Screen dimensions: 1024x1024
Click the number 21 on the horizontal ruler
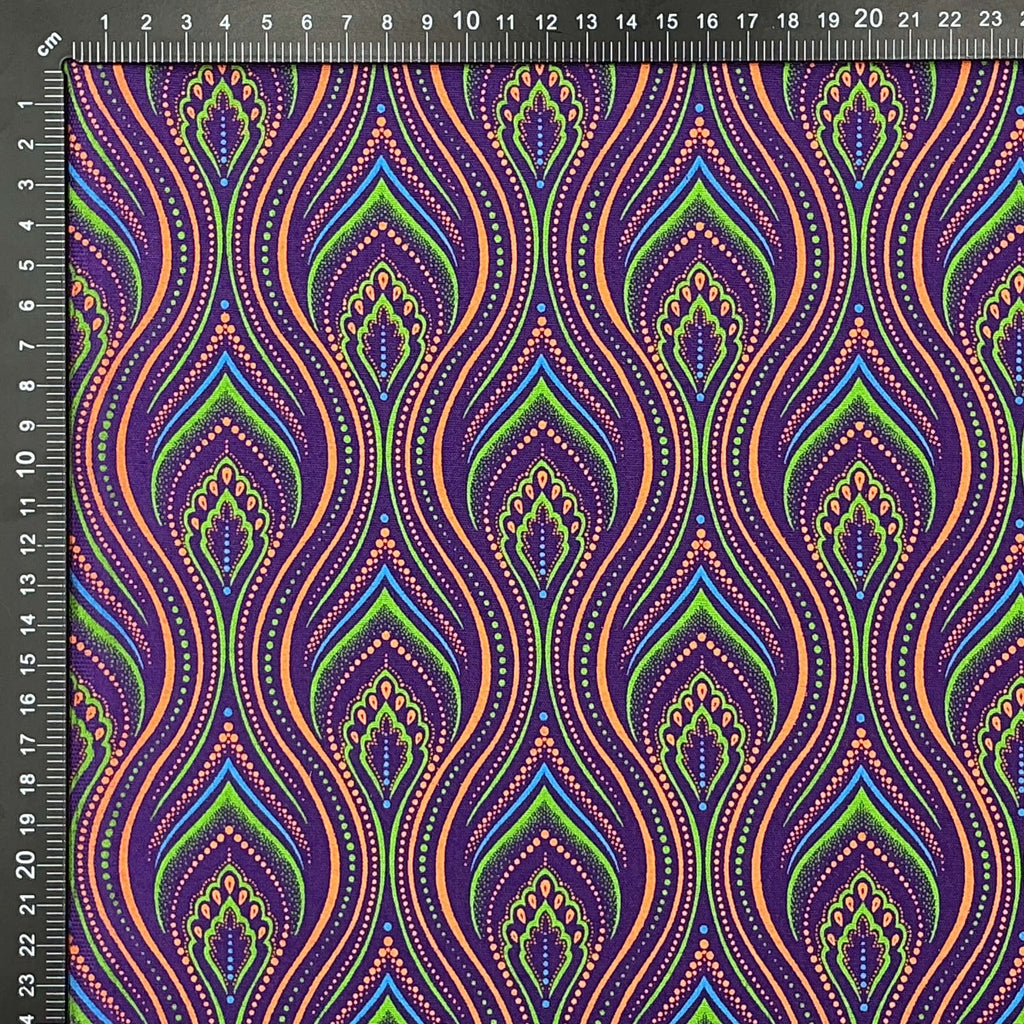point(908,20)
